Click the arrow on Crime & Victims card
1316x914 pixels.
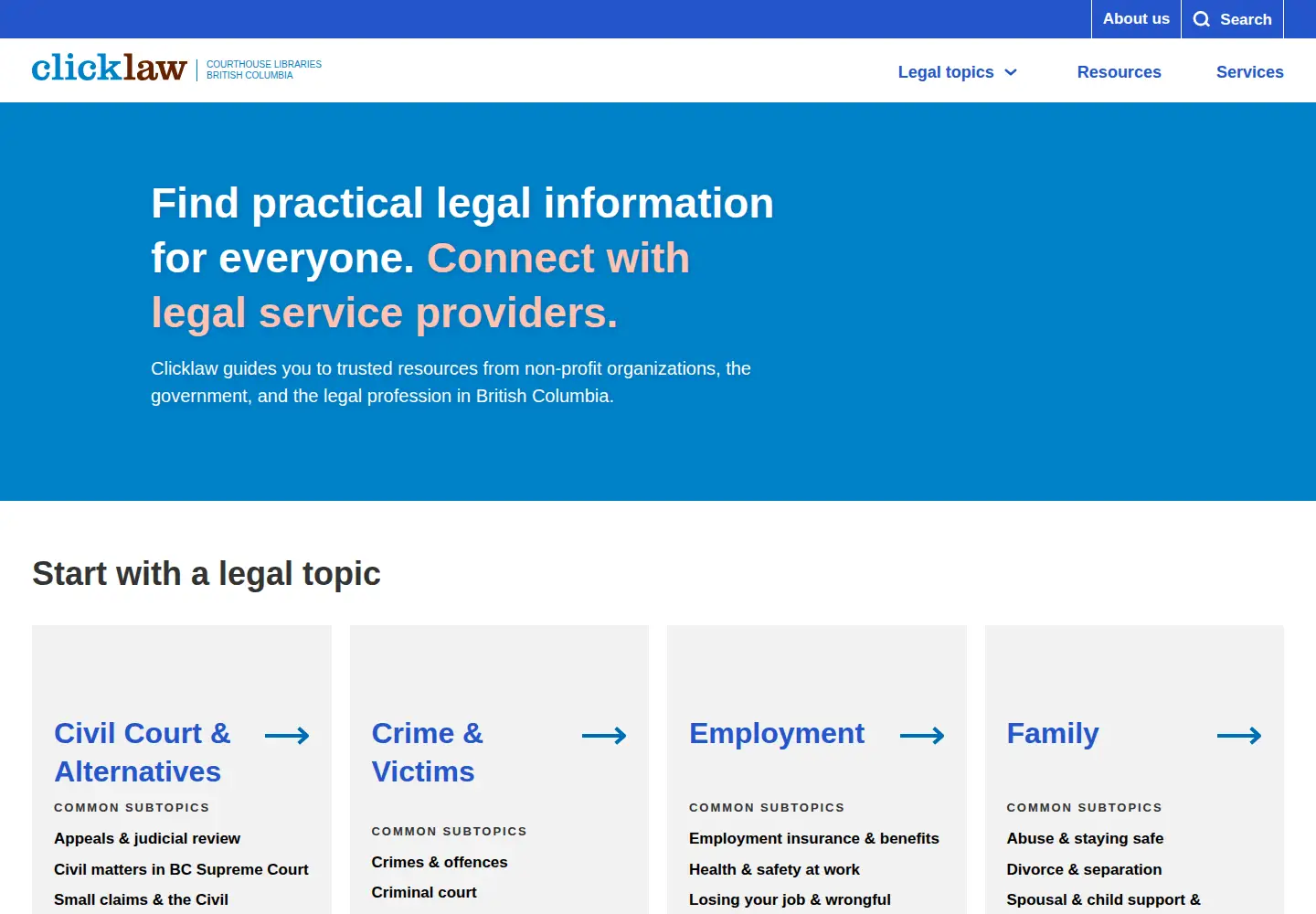(x=604, y=736)
